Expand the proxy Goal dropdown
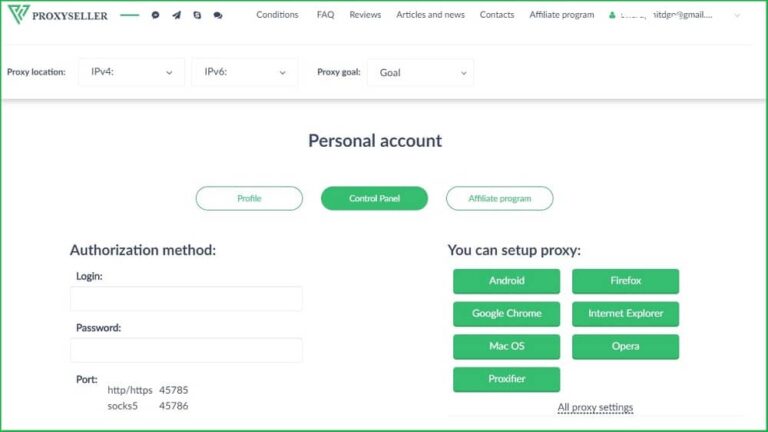This screenshot has width=768, height=432. 420,72
